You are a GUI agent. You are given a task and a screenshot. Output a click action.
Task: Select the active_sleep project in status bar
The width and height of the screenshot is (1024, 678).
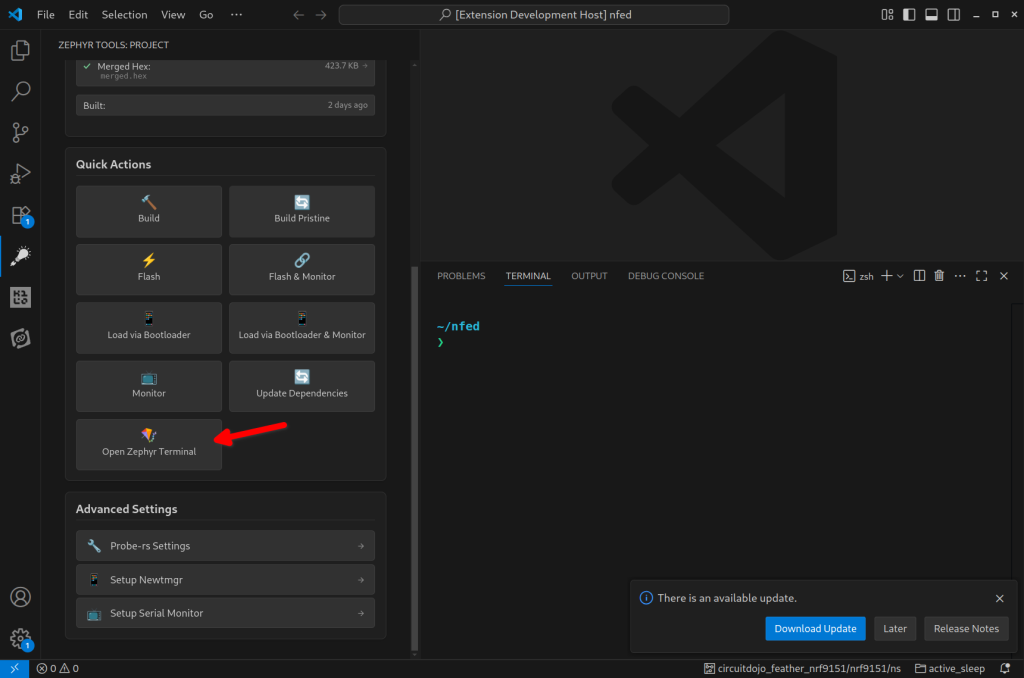point(950,668)
